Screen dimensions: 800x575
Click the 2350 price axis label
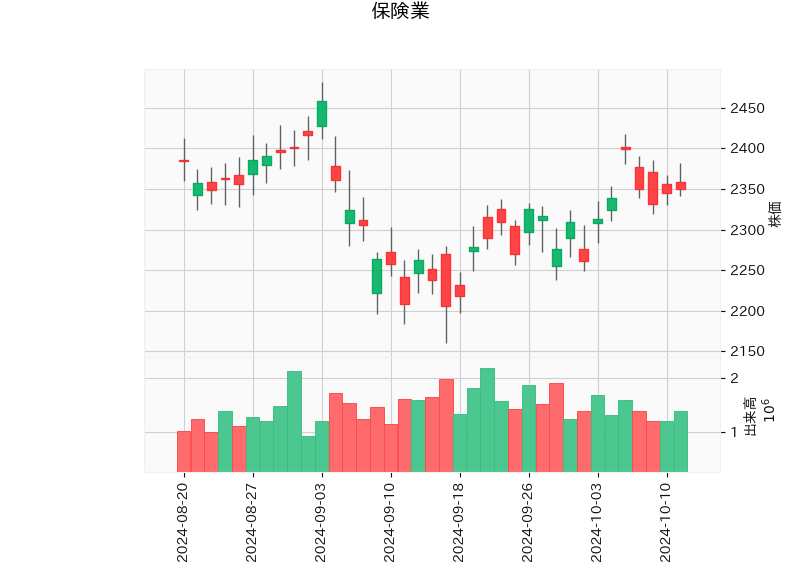(x=747, y=189)
